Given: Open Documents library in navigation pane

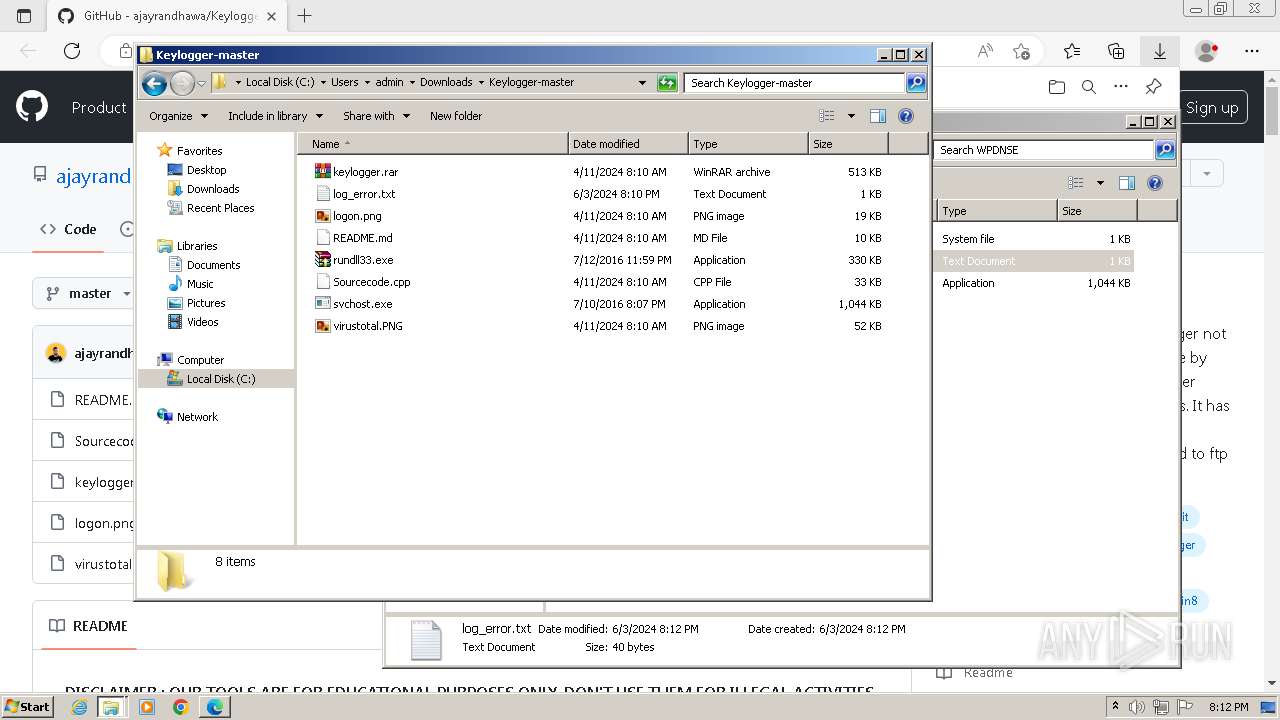Looking at the screenshot, I should 213,265.
